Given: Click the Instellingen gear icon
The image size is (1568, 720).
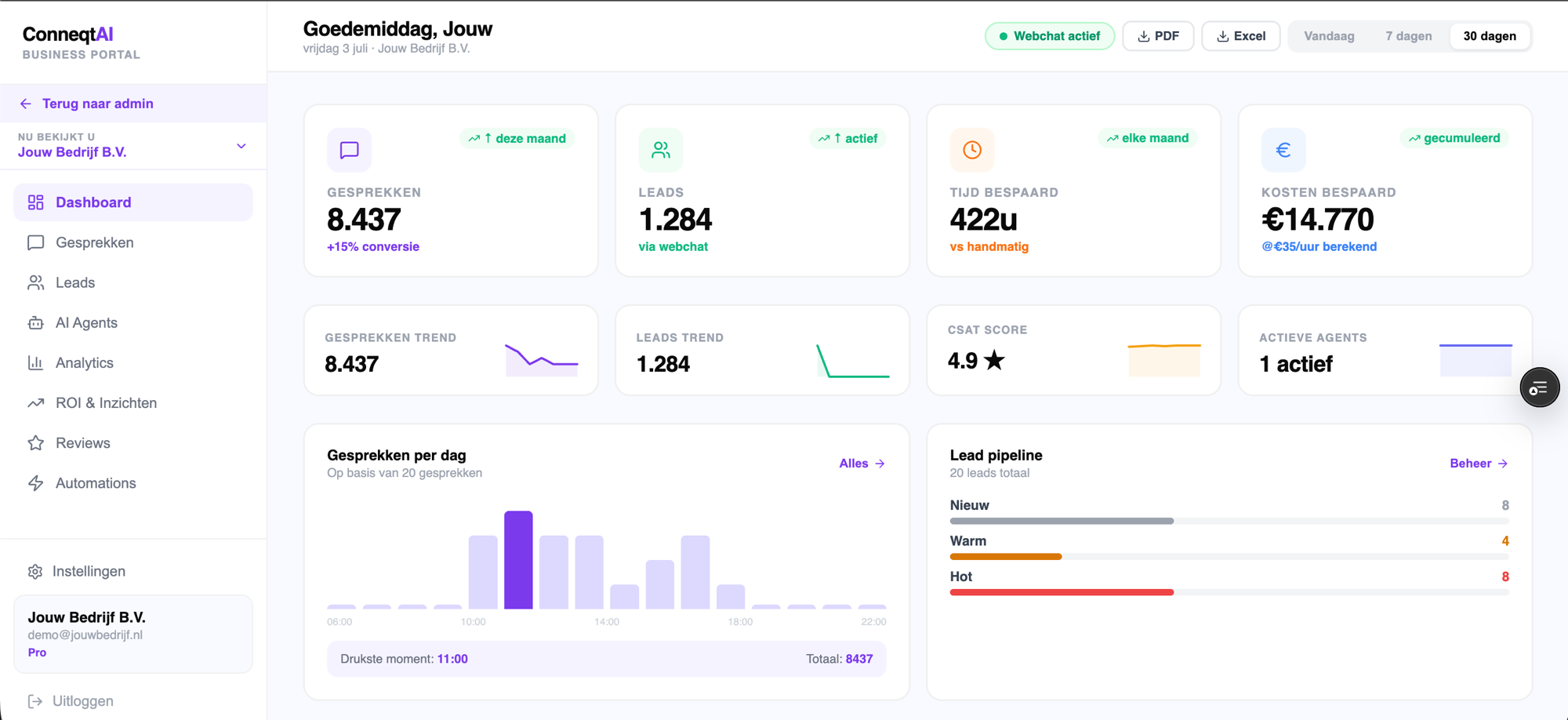Looking at the screenshot, I should point(35,572).
